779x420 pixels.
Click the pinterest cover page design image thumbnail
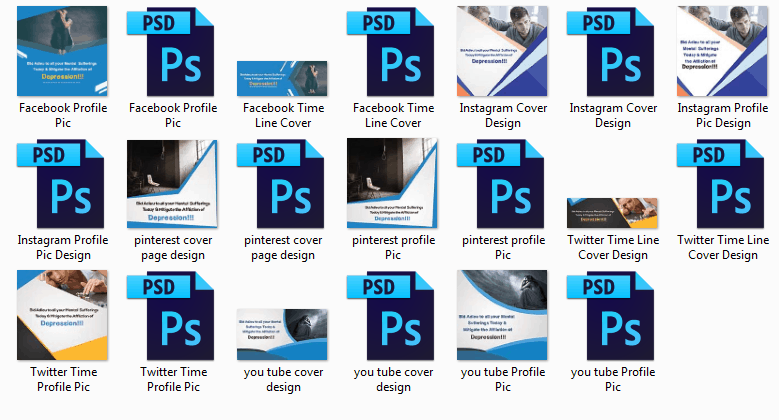[173, 185]
